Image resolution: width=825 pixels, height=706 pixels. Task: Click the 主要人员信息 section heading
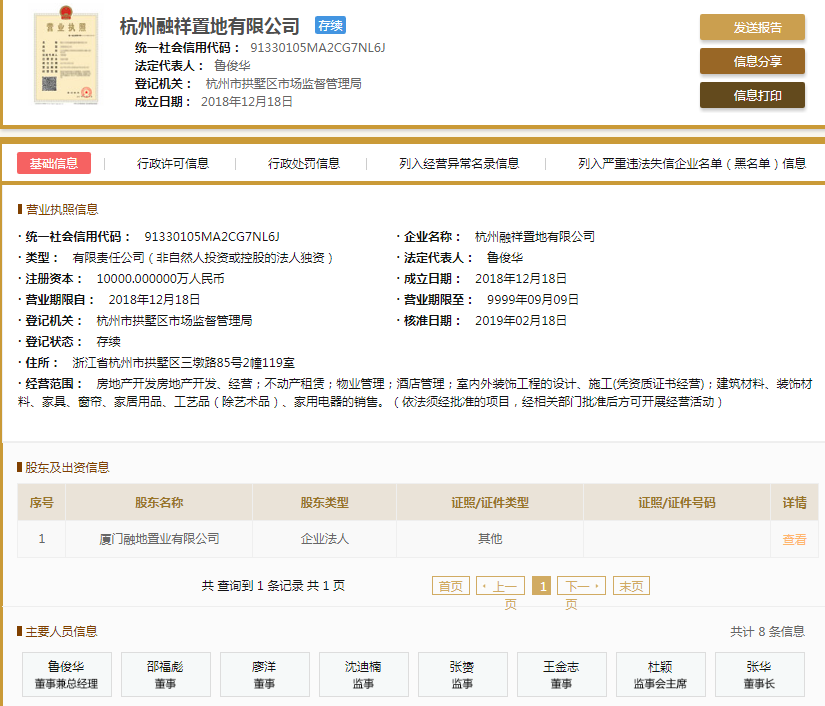pos(62,631)
